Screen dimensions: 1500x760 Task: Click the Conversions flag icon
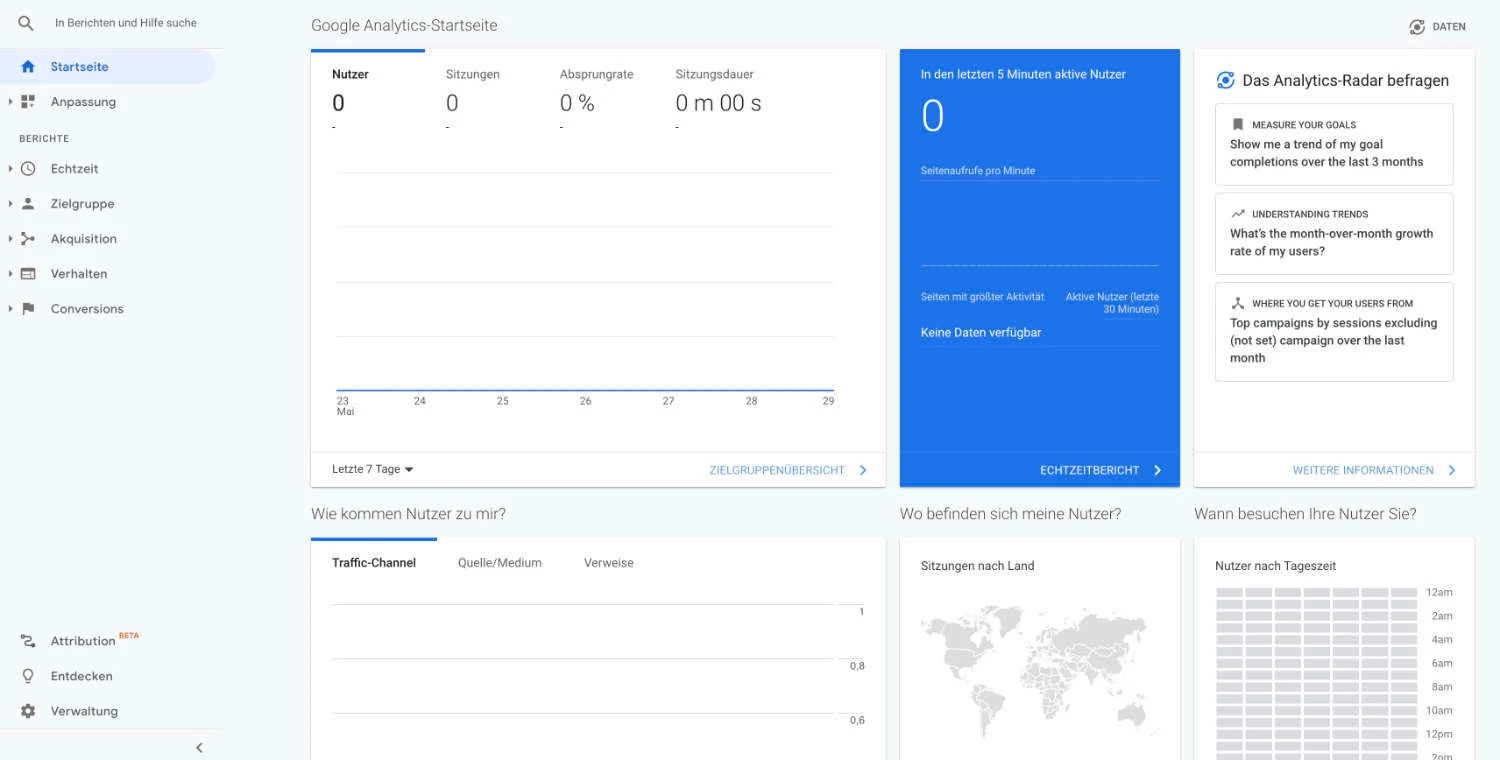pyautogui.click(x=28, y=308)
